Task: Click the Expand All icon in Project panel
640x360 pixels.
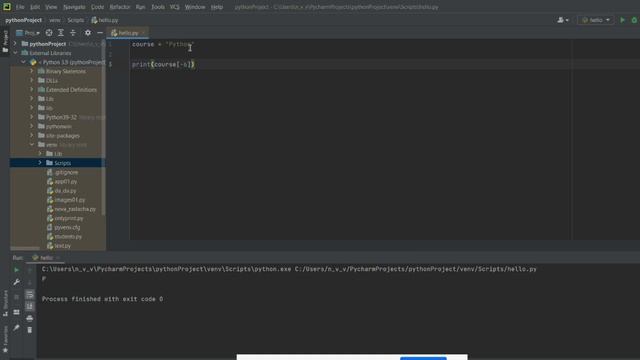Action: pyautogui.click(x=61, y=33)
